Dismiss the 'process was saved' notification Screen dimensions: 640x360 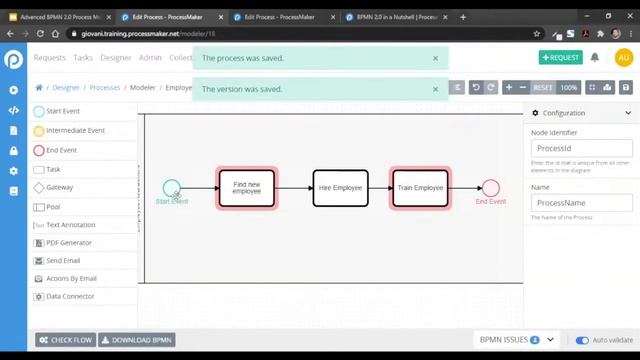click(x=436, y=58)
